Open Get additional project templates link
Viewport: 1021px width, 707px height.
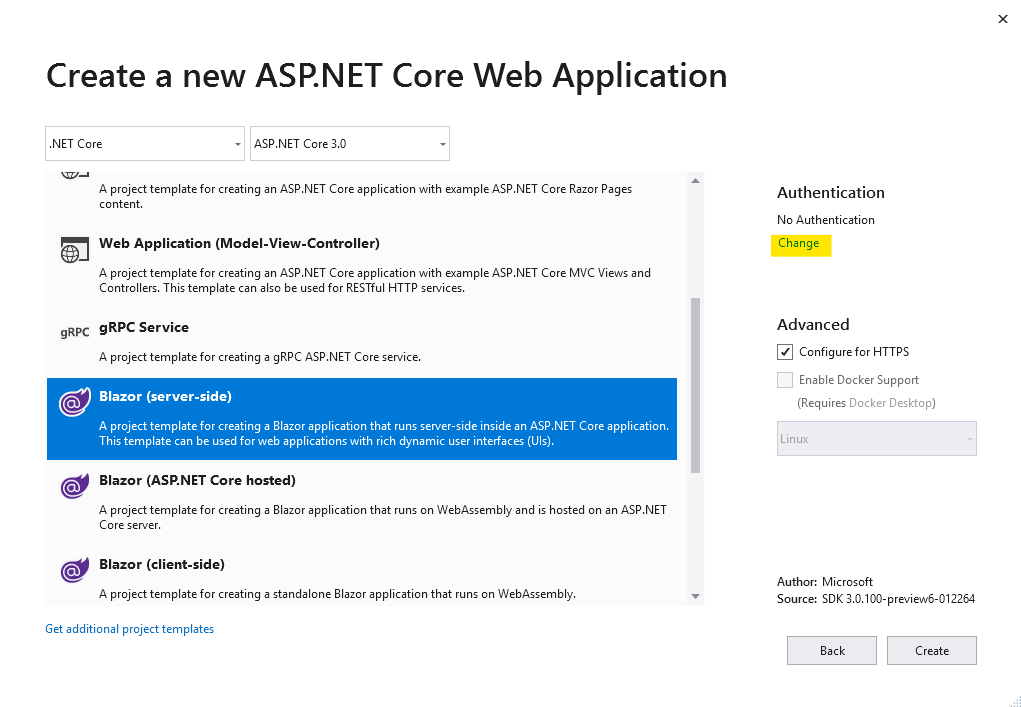tap(130, 629)
